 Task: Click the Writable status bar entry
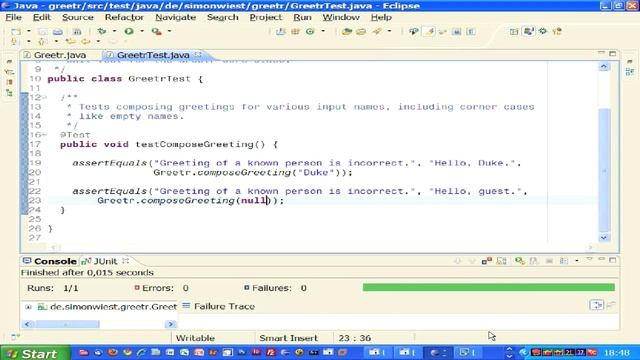coord(195,338)
